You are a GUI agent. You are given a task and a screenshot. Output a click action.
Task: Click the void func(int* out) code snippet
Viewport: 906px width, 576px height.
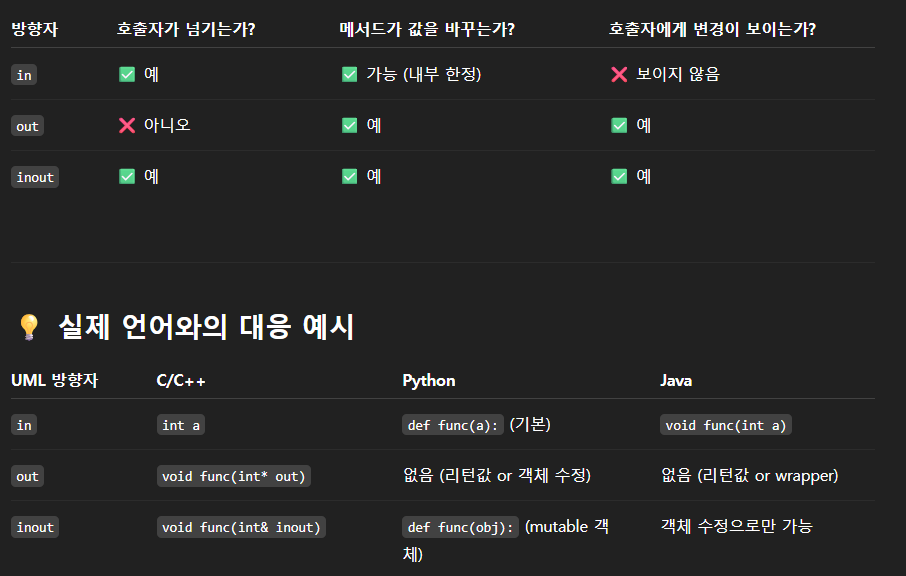tap(233, 476)
